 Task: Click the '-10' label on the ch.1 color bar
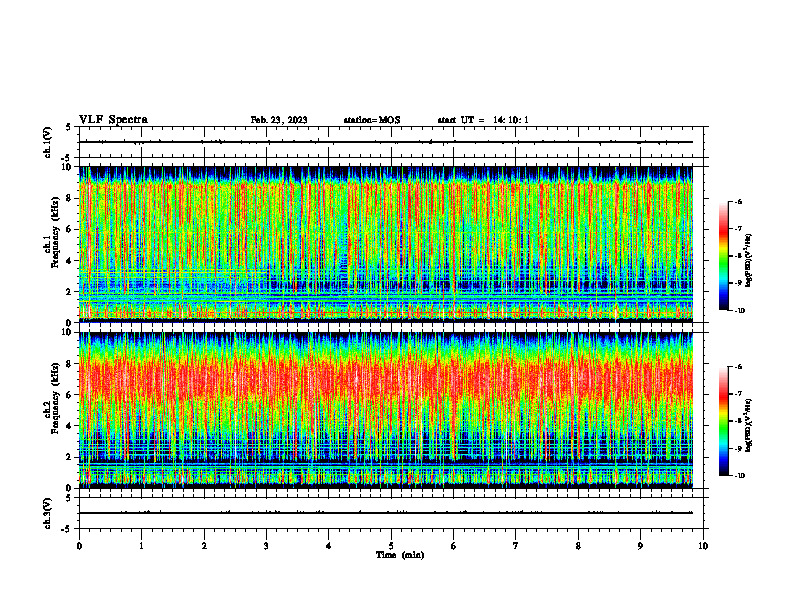click(740, 311)
